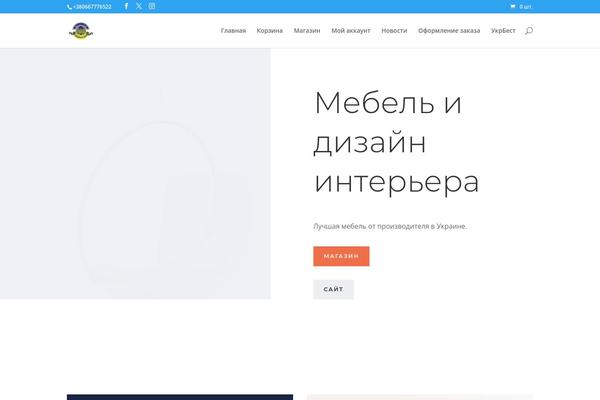Open the shopping cart icon
Viewport: 600px width, 400px height.
513,7
